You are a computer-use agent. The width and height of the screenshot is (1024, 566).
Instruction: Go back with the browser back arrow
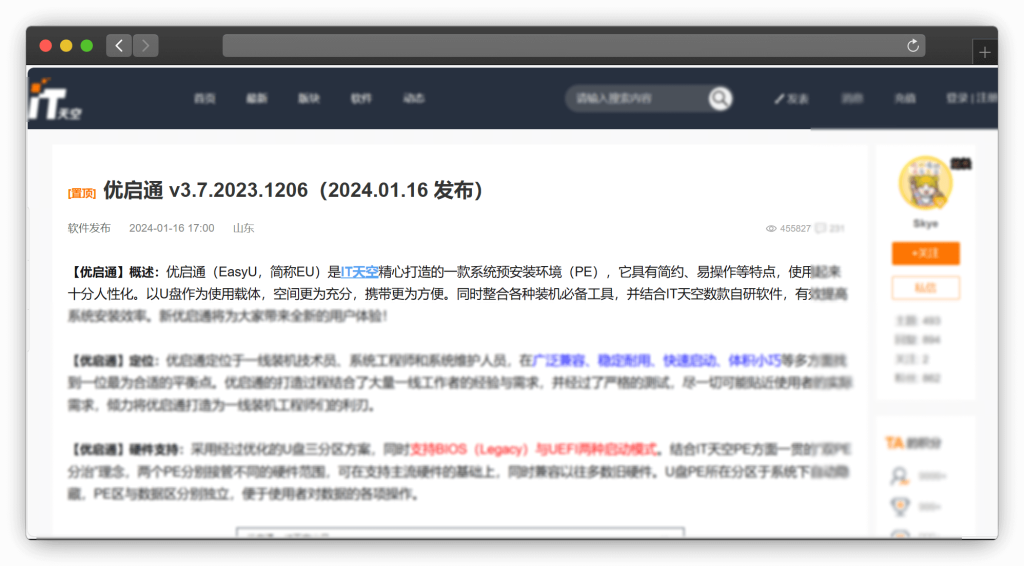coord(119,46)
